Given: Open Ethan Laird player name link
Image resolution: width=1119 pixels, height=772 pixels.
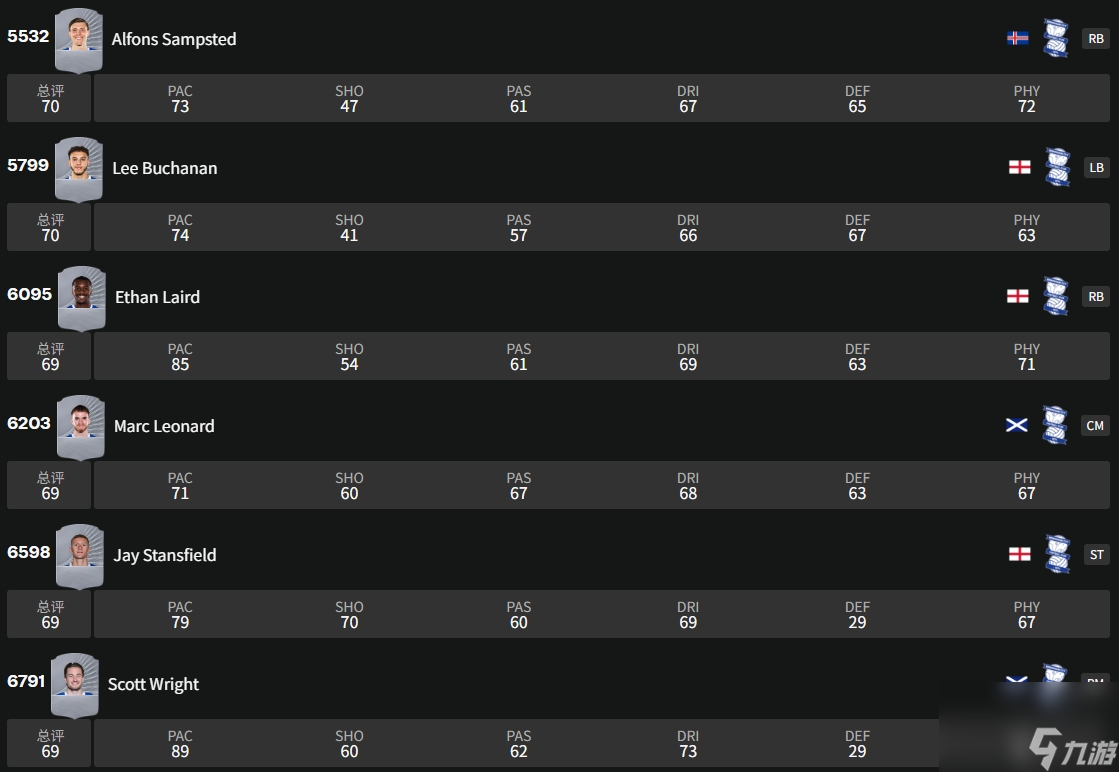Looking at the screenshot, I should click(157, 297).
